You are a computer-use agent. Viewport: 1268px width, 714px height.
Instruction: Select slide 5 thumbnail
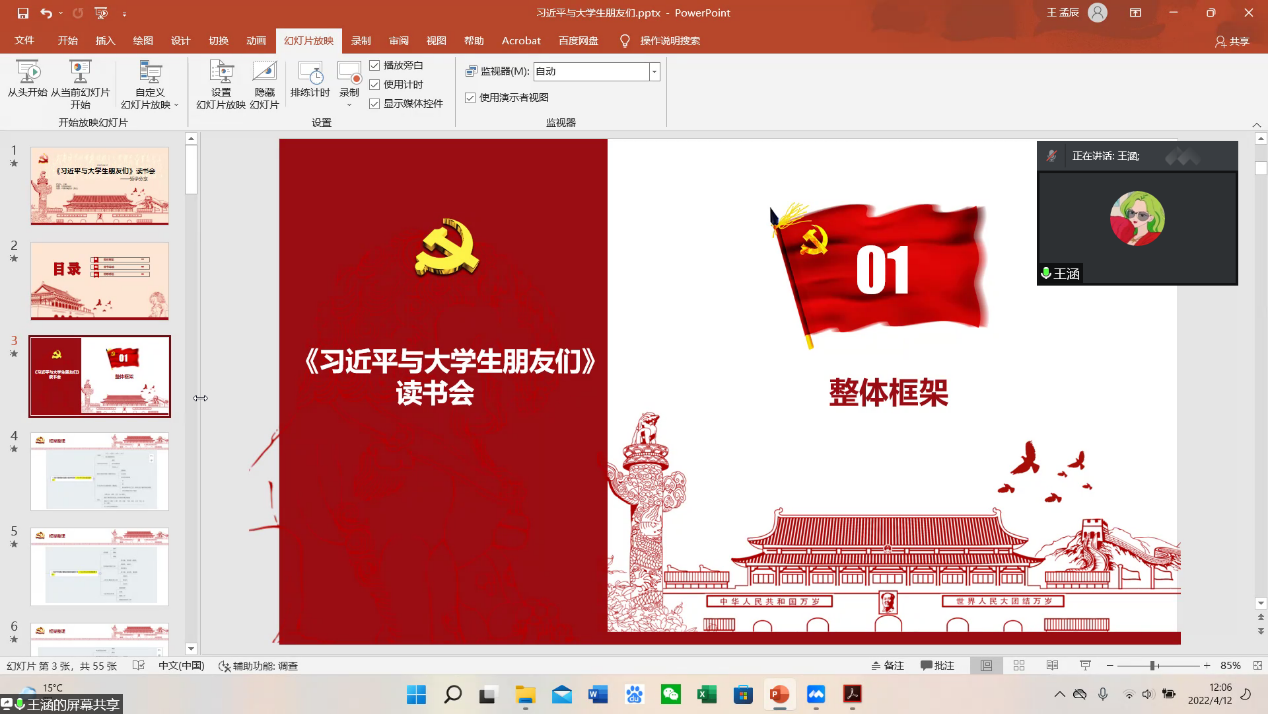click(99, 566)
